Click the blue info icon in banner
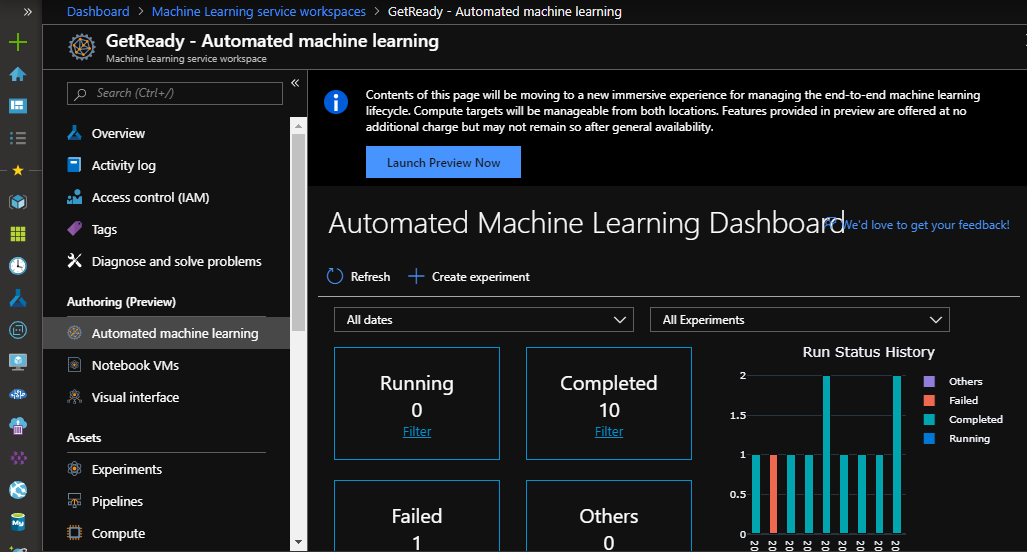Viewport: 1027px width, 552px height. click(x=336, y=102)
